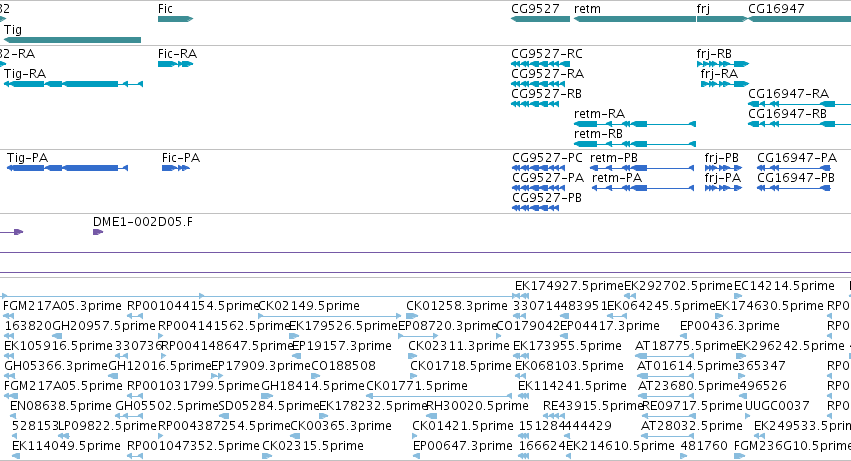Image resolution: width=851 pixels, height=461 pixels.
Task: Select the CG16947-RB transcript label
Action: point(788,114)
